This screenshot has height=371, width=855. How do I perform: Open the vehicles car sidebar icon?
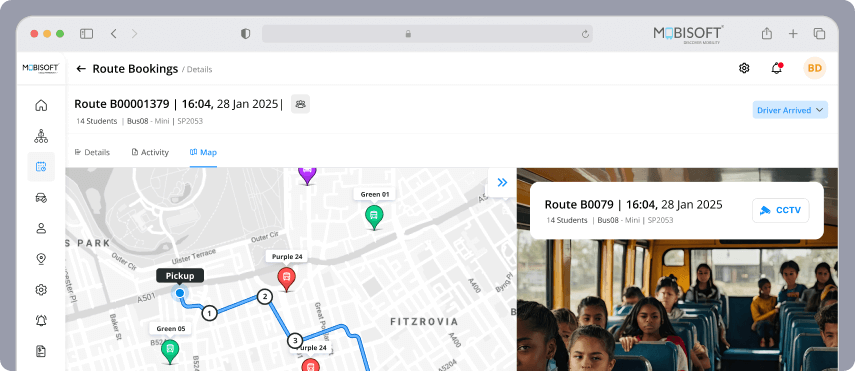41,198
